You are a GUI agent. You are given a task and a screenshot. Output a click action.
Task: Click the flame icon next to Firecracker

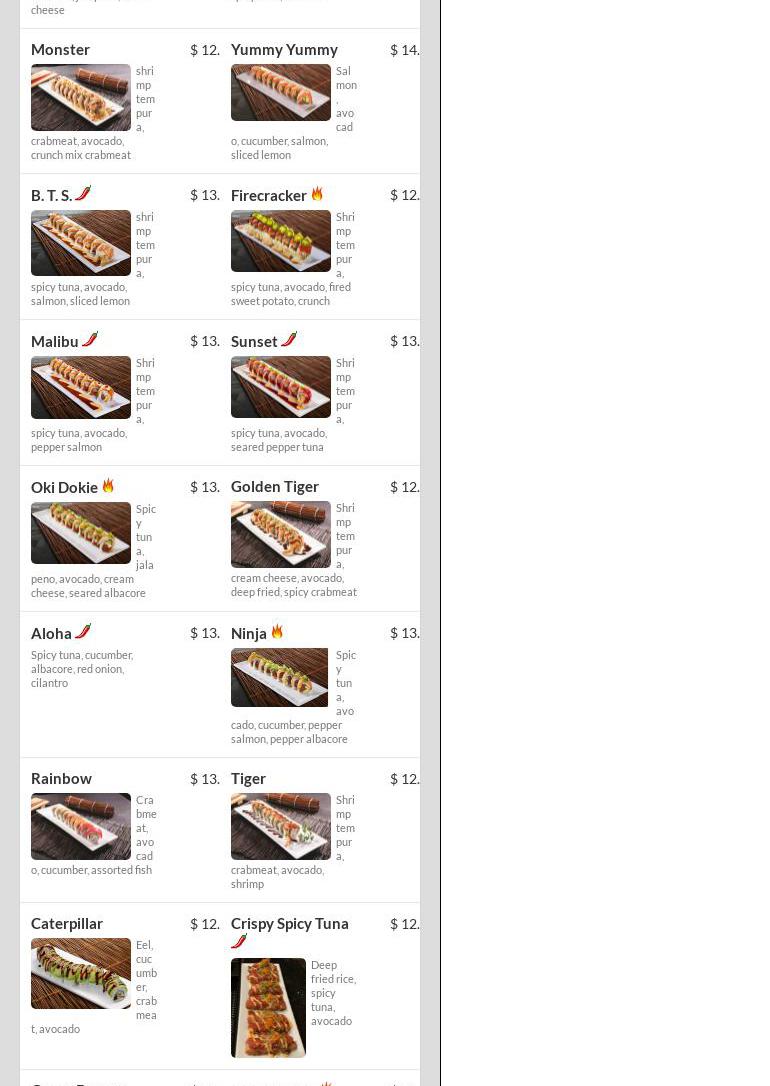(317, 194)
